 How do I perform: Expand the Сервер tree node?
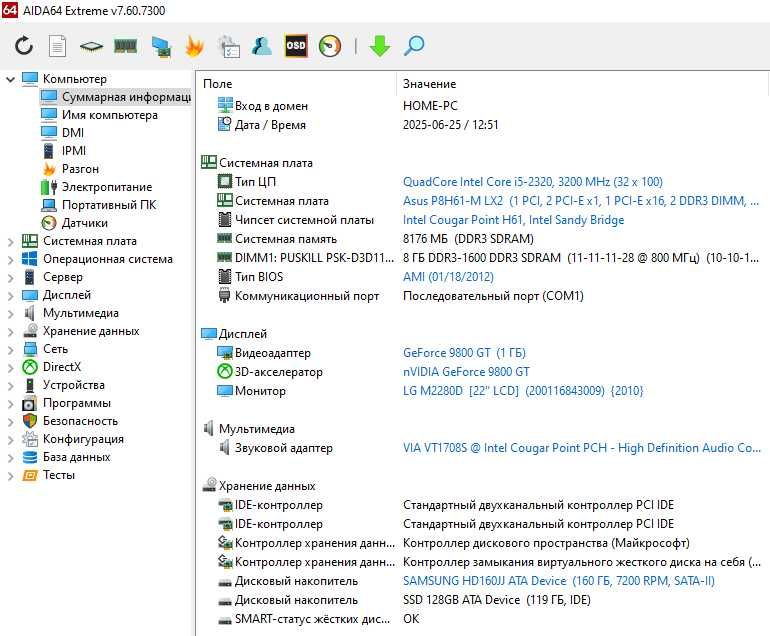tap(10, 277)
